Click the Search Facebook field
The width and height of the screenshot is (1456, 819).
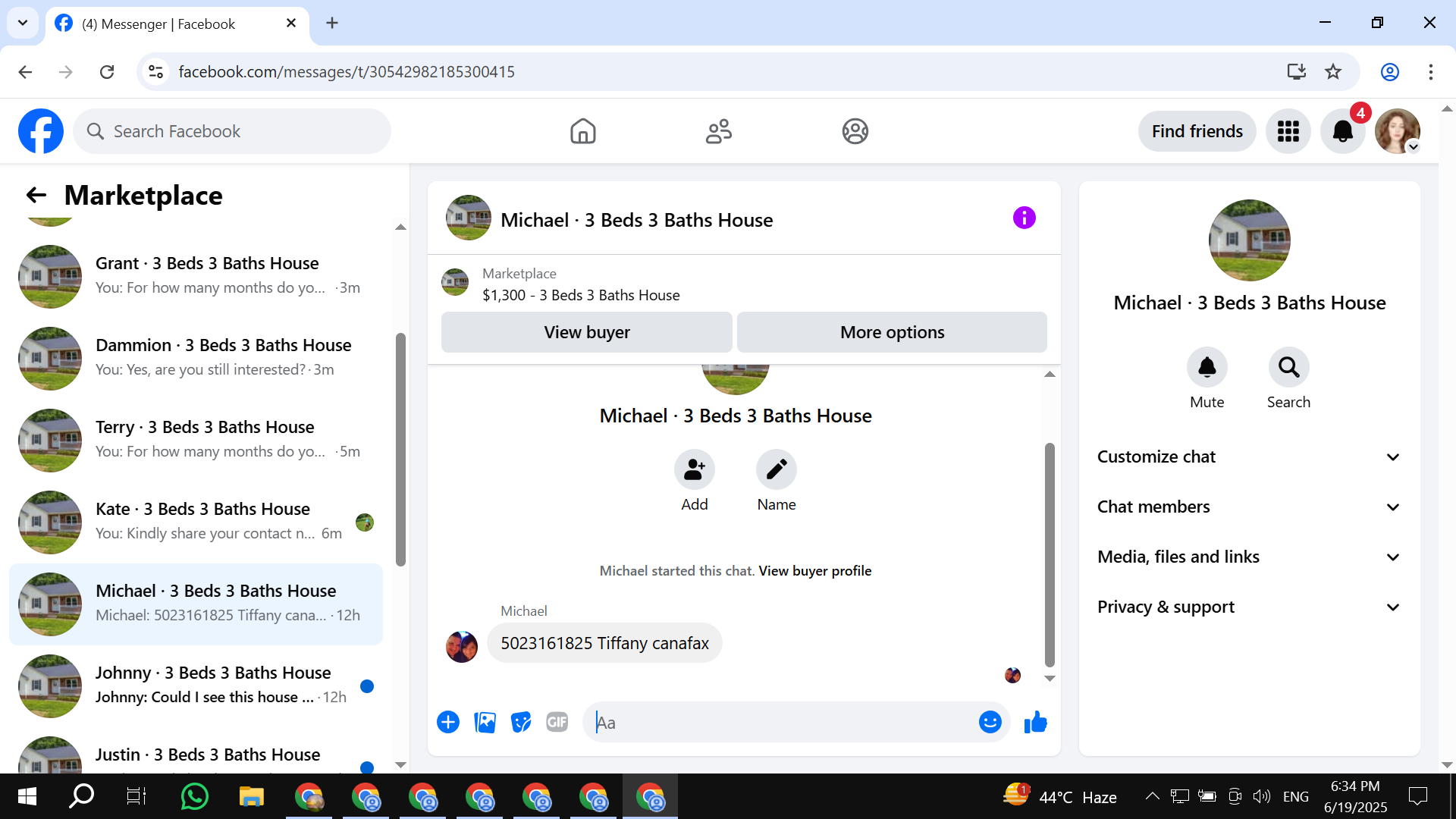pyautogui.click(x=232, y=131)
